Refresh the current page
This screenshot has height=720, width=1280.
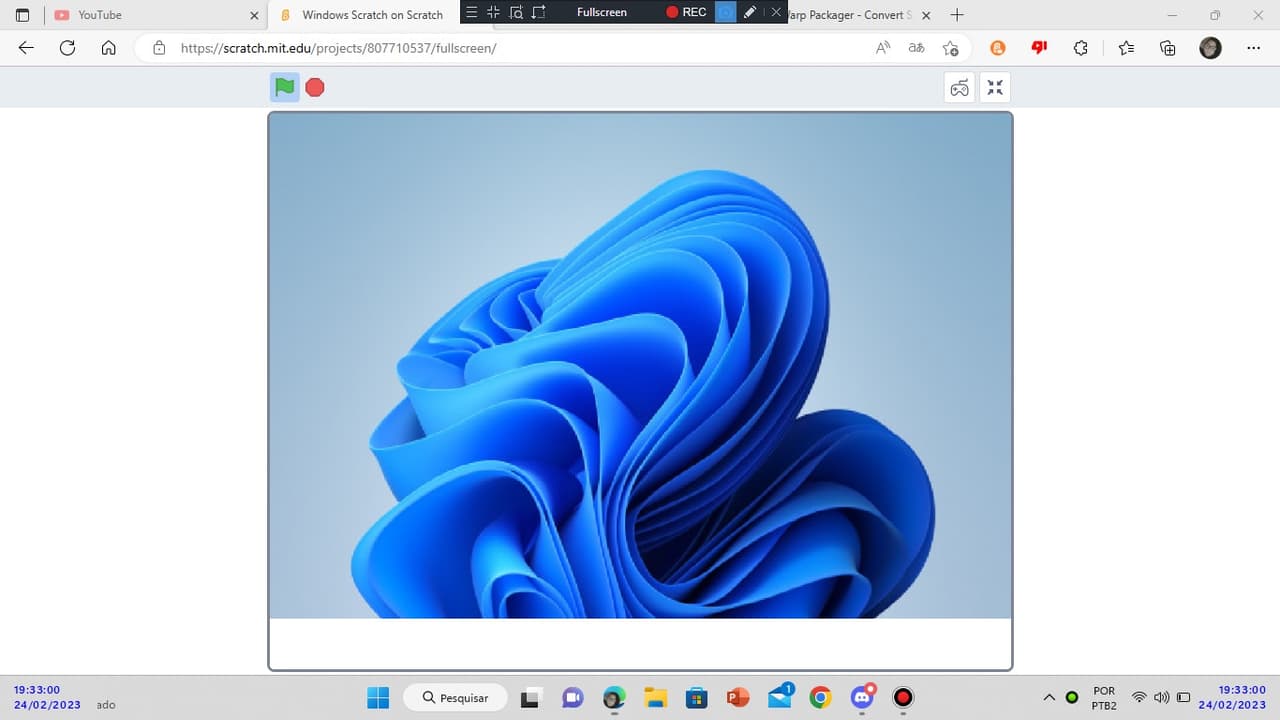(x=68, y=48)
